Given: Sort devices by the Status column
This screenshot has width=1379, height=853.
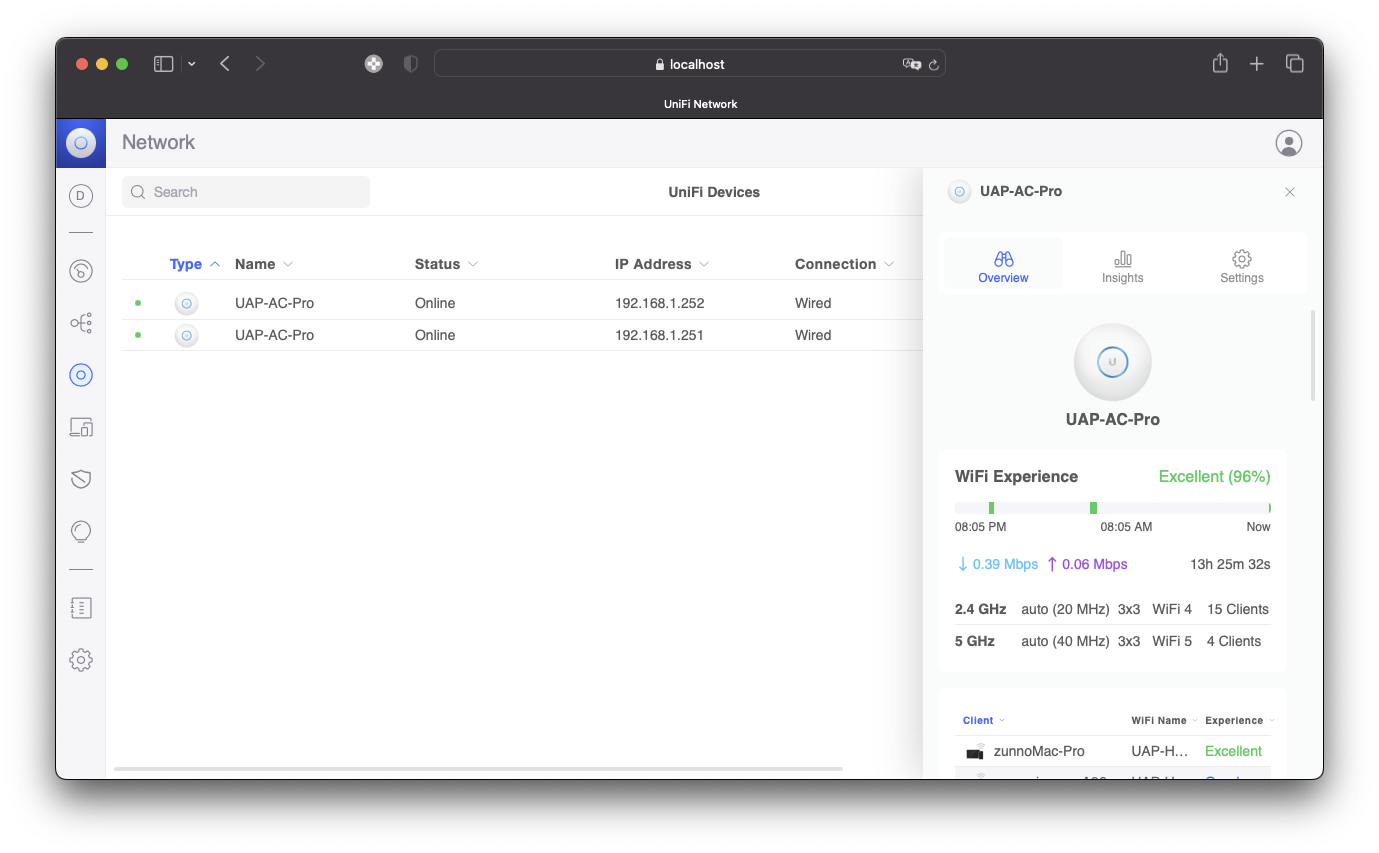Looking at the screenshot, I should tap(446, 264).
